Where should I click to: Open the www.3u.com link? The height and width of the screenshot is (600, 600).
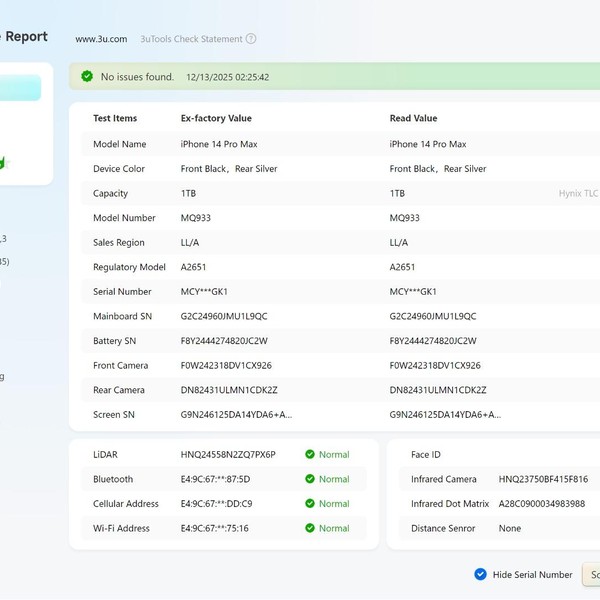point(101,39)
